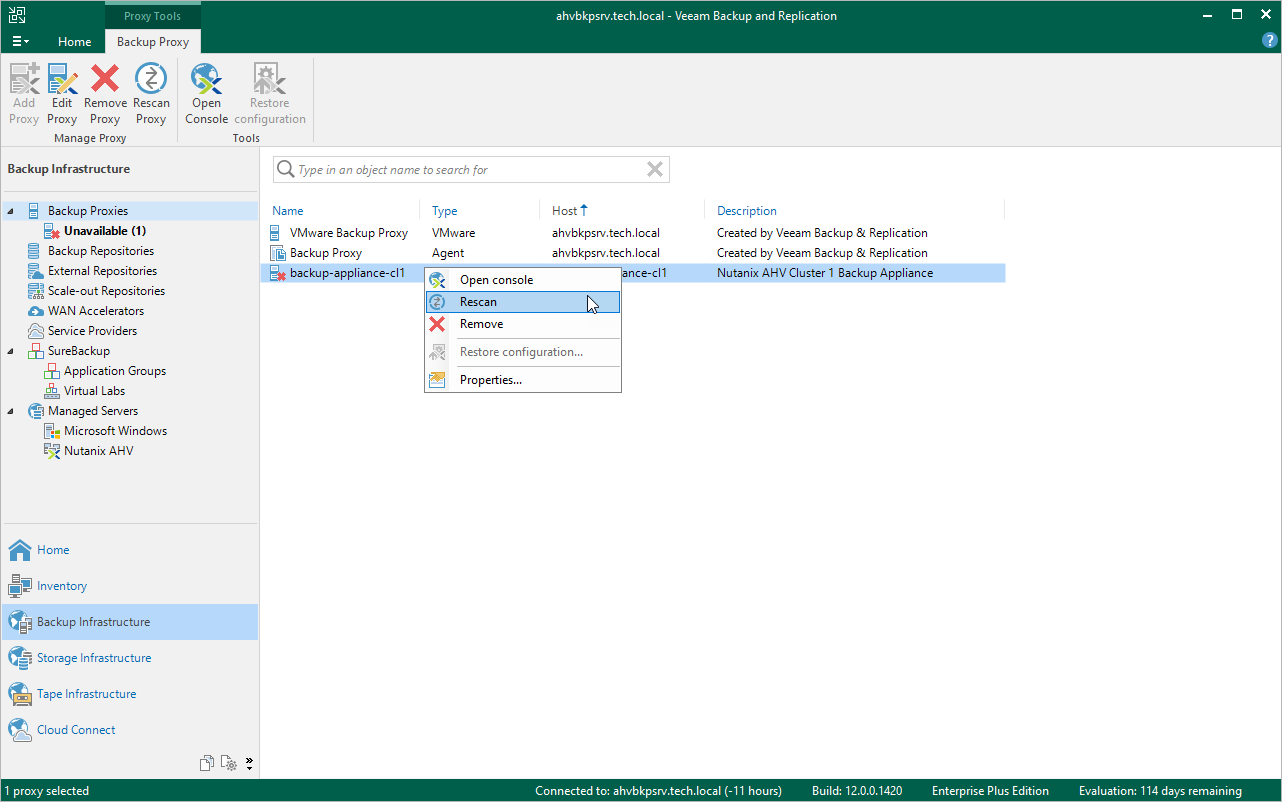Screen dimensions: 1282x802
Task: Open Backup Repositories in the tree
Action: (101, 251)
